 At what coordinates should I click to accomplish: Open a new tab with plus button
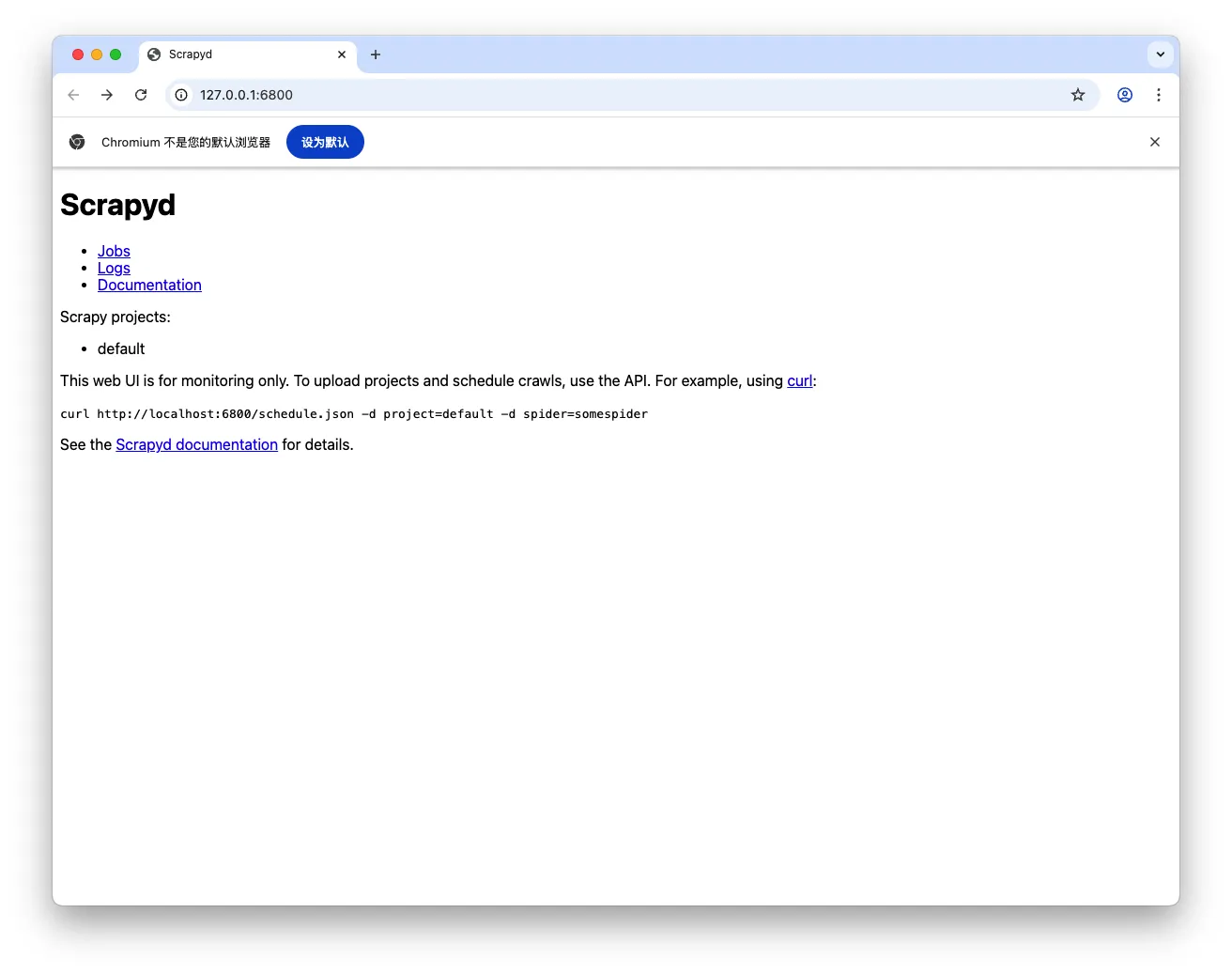(376, 54)
